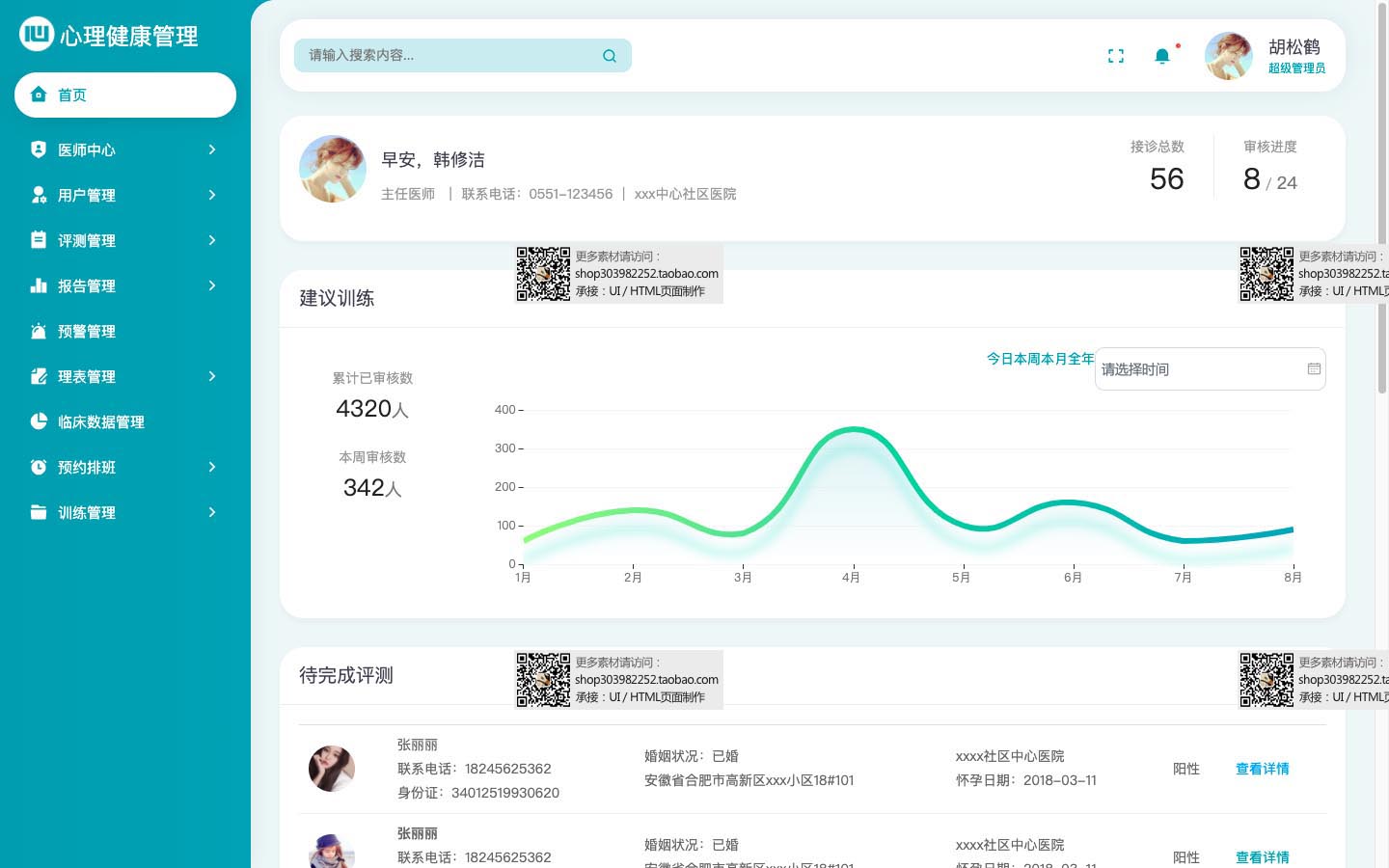Expand the 用户管理 chevron
This screenshot has width=1389, height=868.
(x=212, y=195)
